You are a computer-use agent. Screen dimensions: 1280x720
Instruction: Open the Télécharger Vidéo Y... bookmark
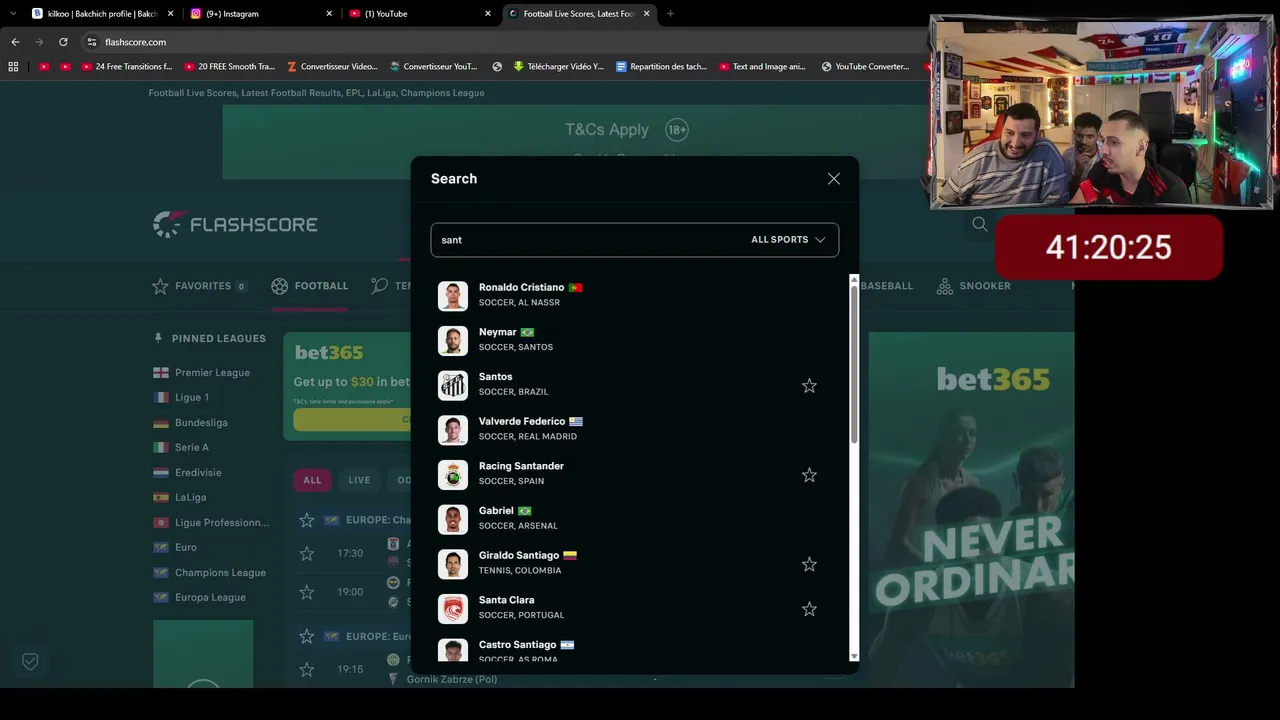[x=558, y=67]
